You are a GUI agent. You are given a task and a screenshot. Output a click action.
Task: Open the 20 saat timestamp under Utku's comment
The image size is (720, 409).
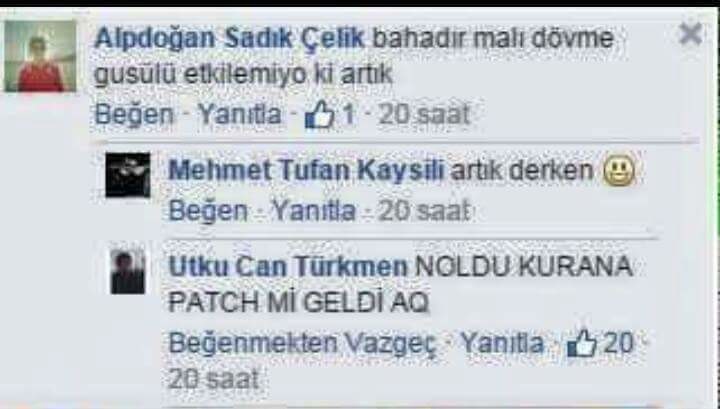[214, 380]
